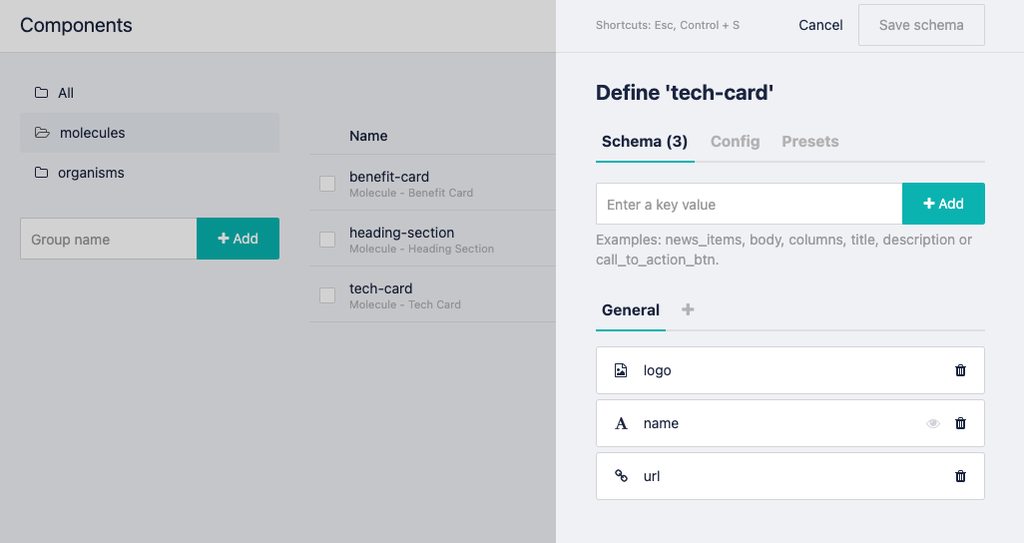Click the image icon beside logo field

621,370
